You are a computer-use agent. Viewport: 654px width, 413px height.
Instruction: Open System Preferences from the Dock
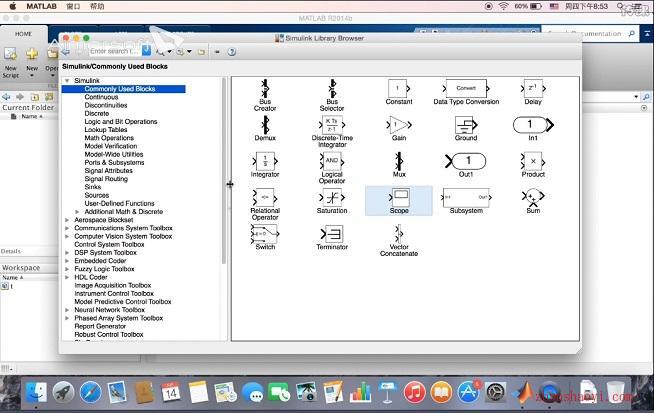pyautogui.click(x=496, y=393)
